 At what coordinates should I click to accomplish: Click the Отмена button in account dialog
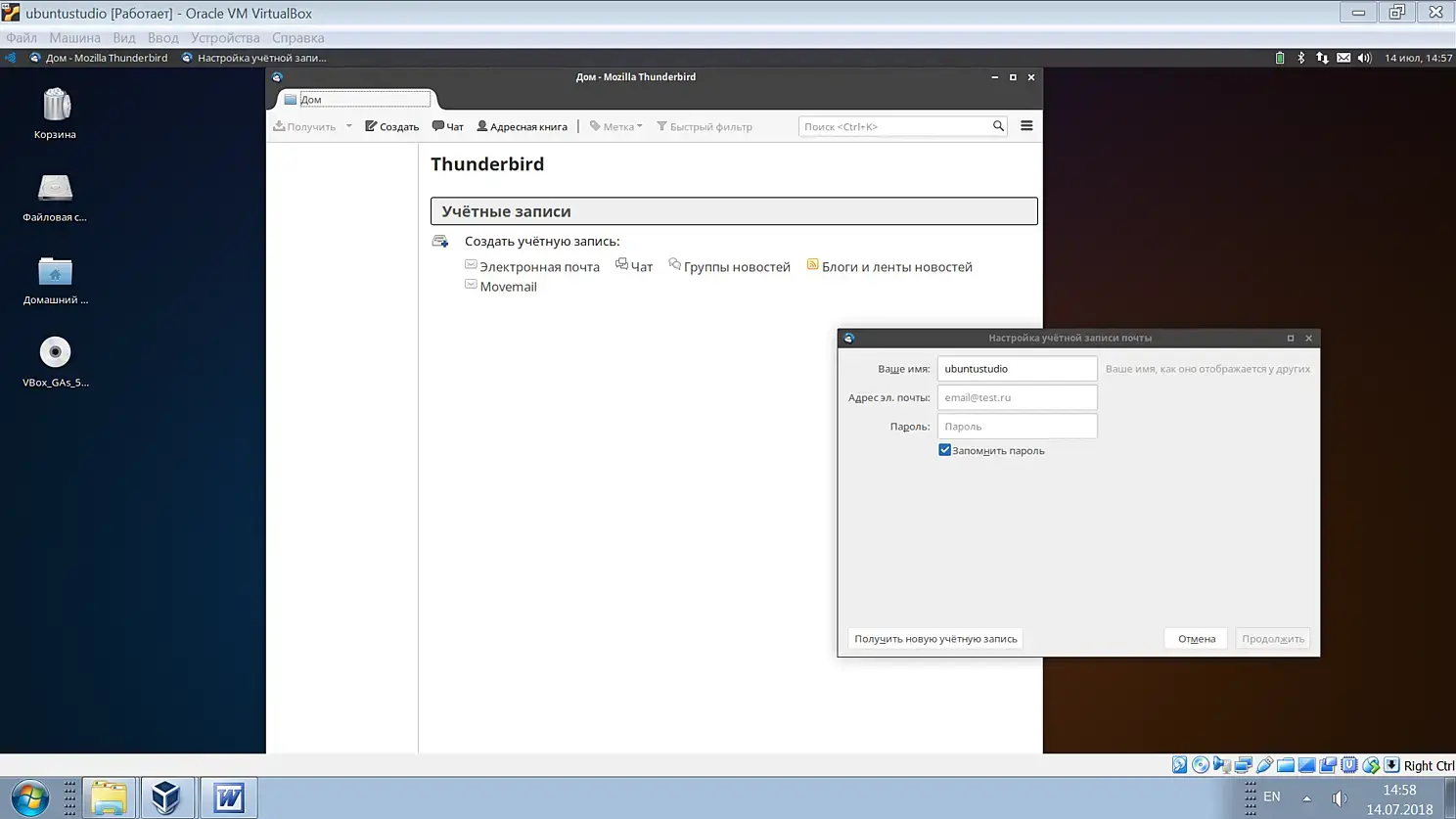pos(1197,639)
